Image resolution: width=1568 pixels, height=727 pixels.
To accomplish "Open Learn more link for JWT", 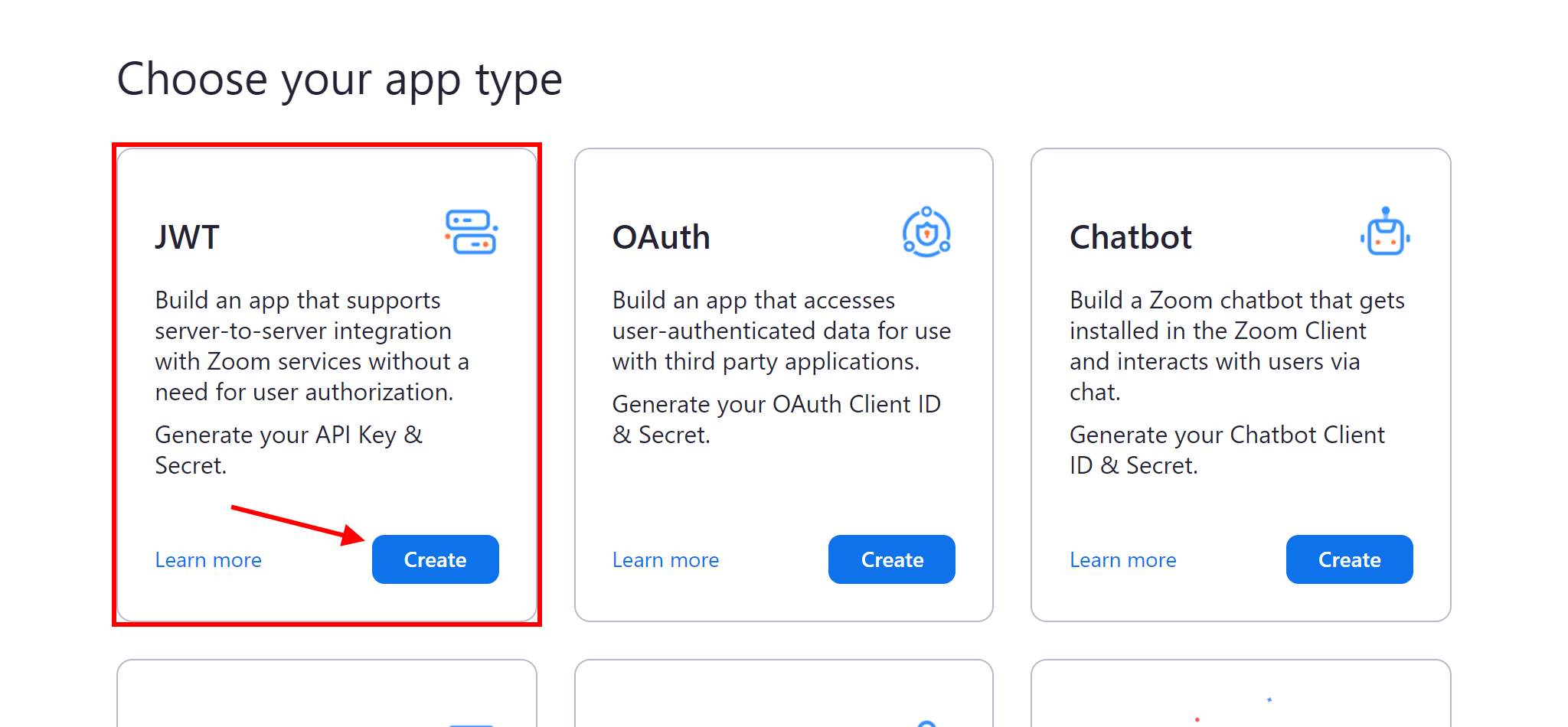I will point(208,560).
